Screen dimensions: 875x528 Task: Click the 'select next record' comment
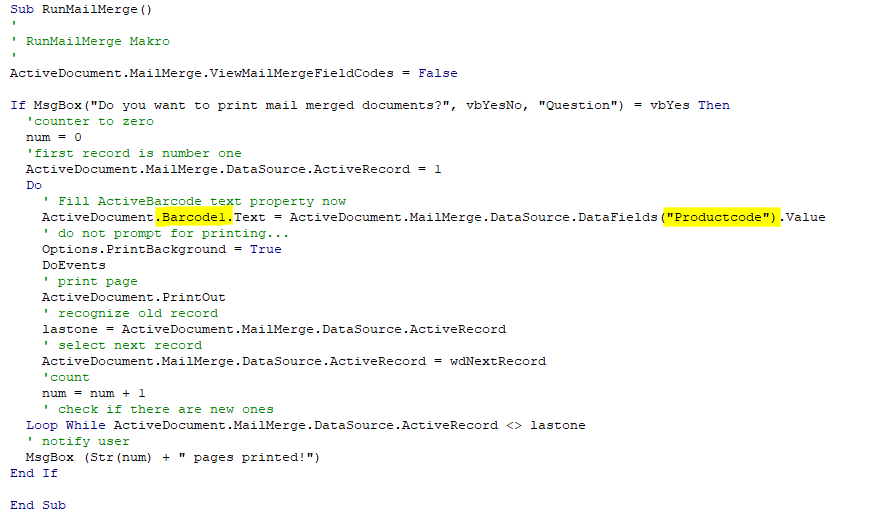(122, 345)
